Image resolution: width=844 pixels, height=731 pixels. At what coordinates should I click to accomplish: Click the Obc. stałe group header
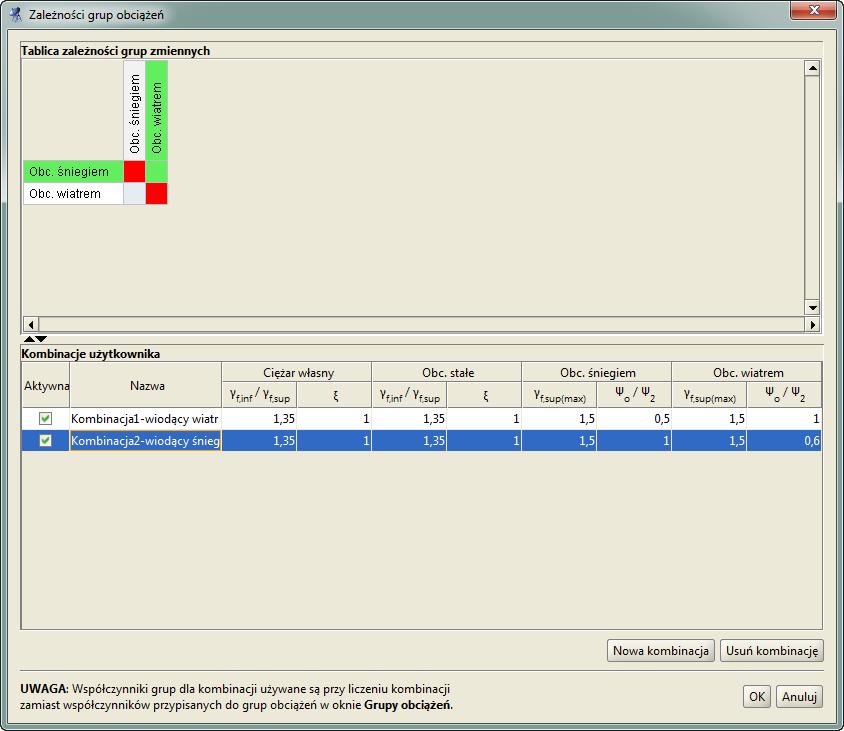tap(447, 372)
